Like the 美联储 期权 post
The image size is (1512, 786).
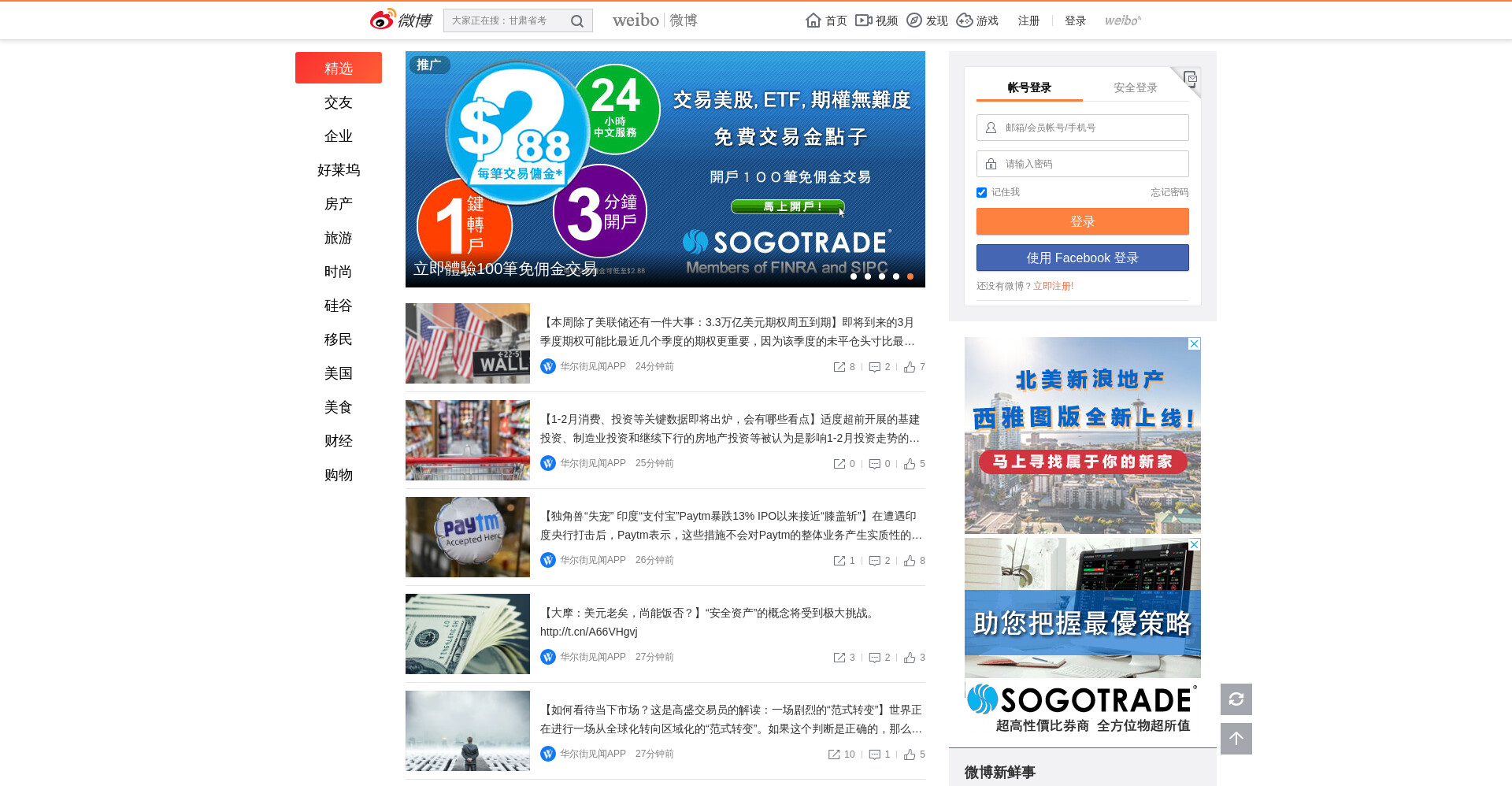pyautogui.click(x=910, y=367)
